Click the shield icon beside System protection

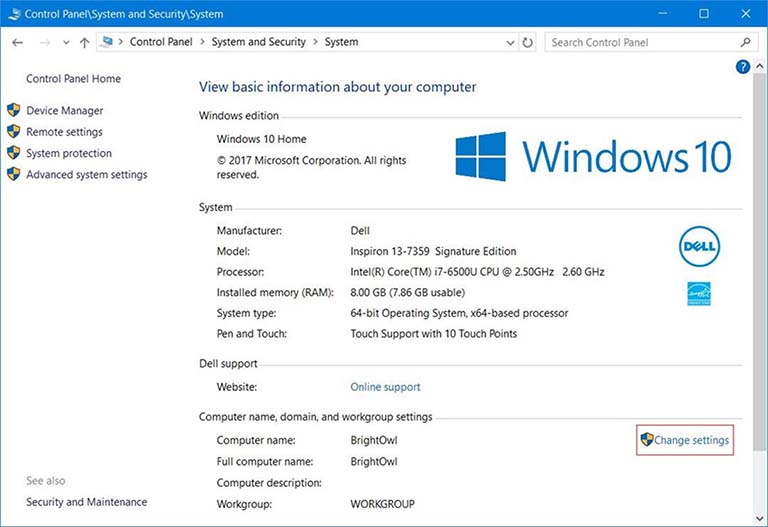tap(14, 152)
